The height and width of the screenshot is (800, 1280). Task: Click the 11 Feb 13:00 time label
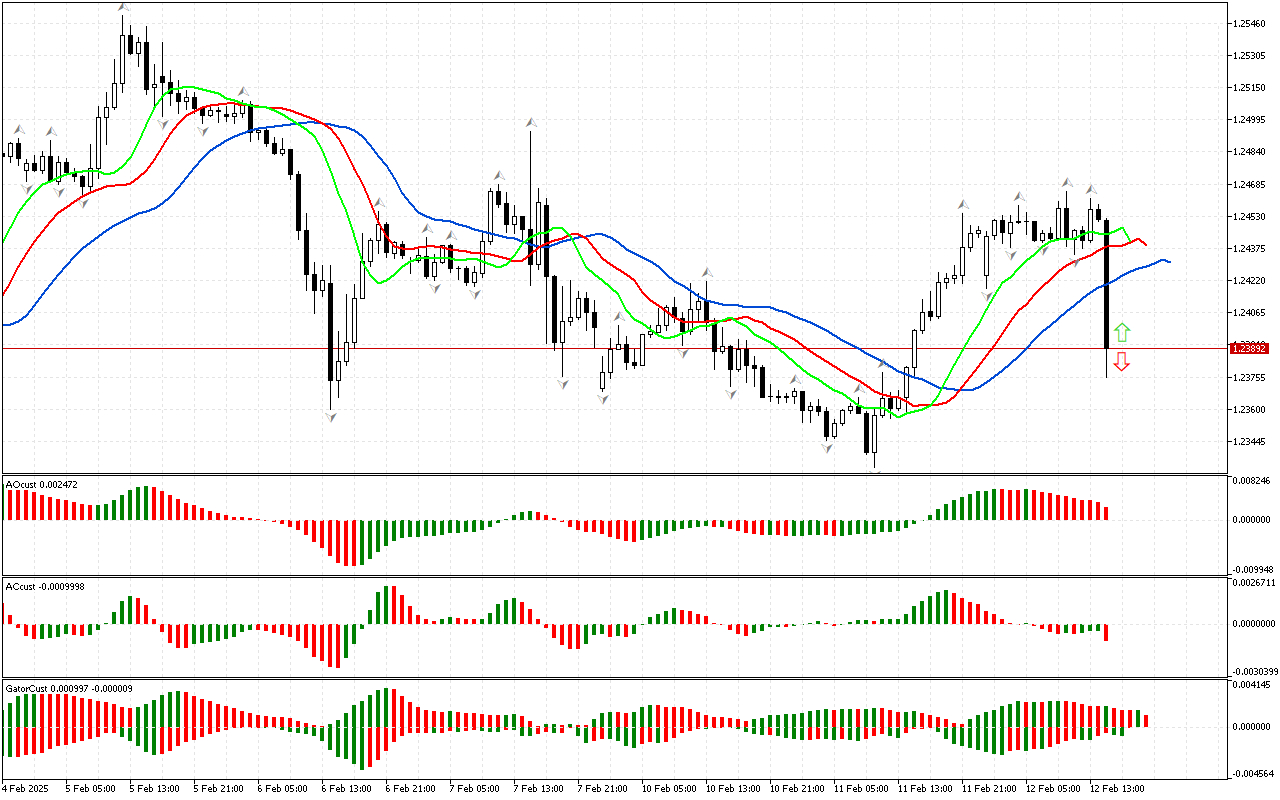(925, 788)
